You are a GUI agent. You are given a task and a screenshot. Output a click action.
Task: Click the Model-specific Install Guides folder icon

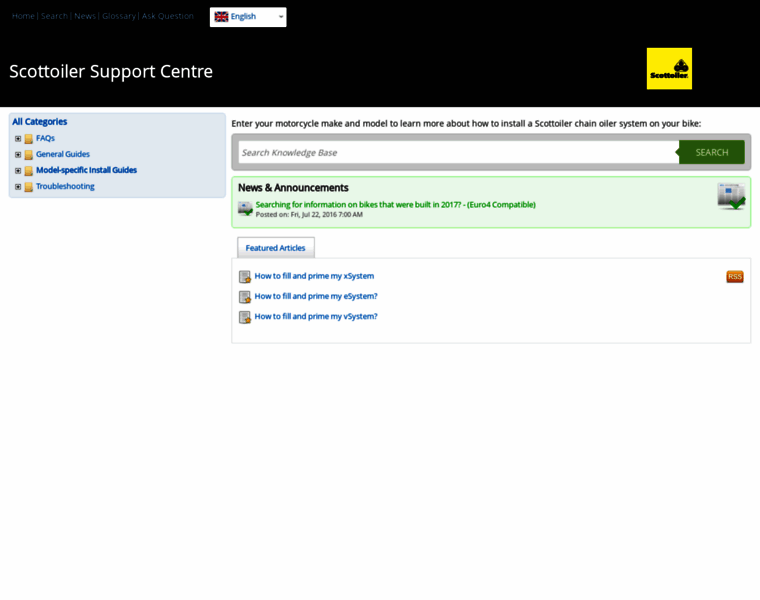[29, 171]
